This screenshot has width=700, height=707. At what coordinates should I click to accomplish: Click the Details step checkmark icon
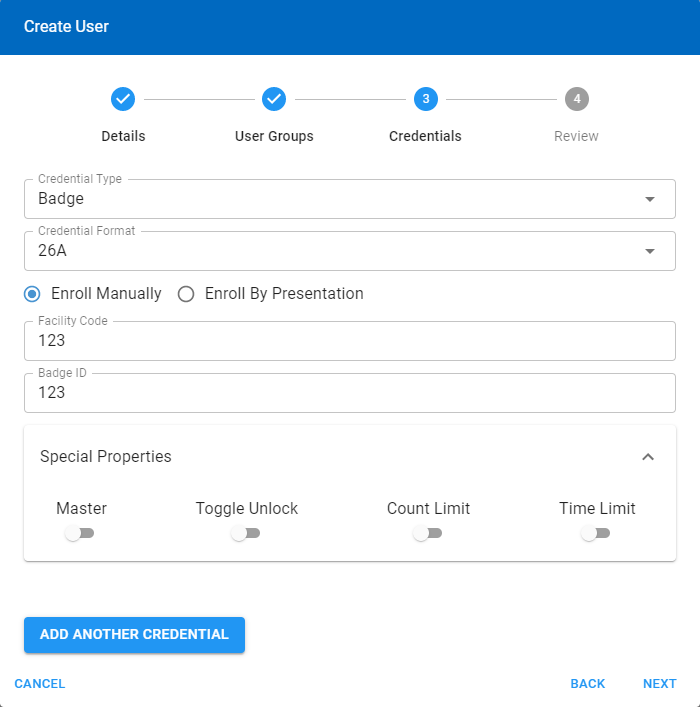(123, 99)
